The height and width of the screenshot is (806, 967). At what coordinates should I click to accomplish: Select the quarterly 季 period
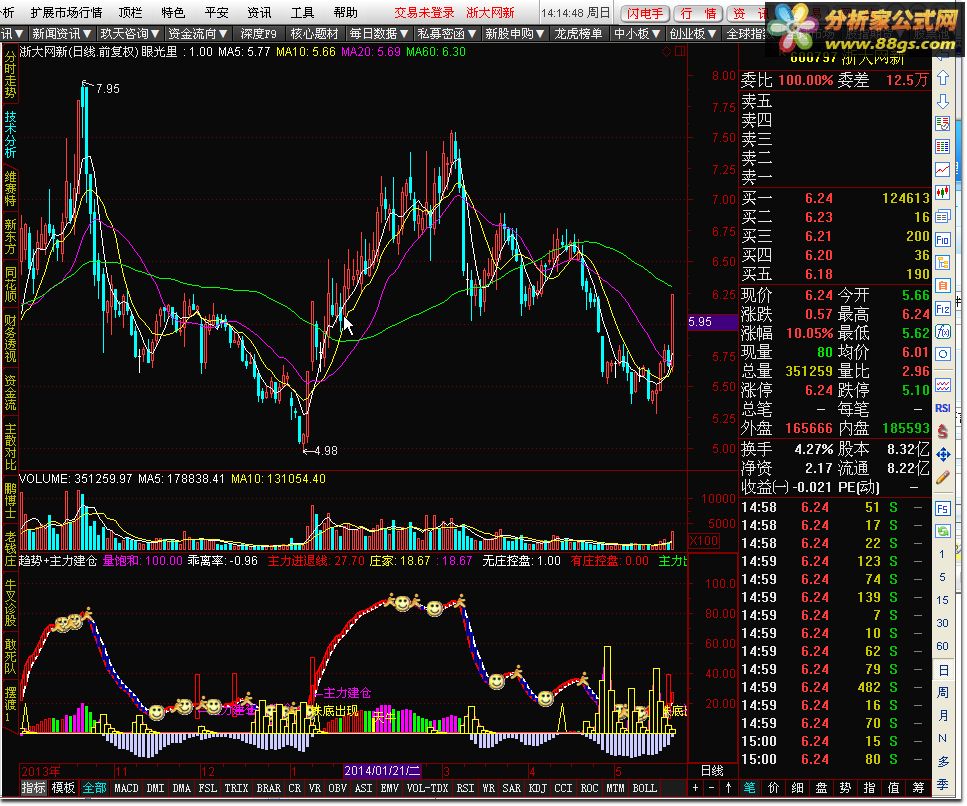(943, 784)
